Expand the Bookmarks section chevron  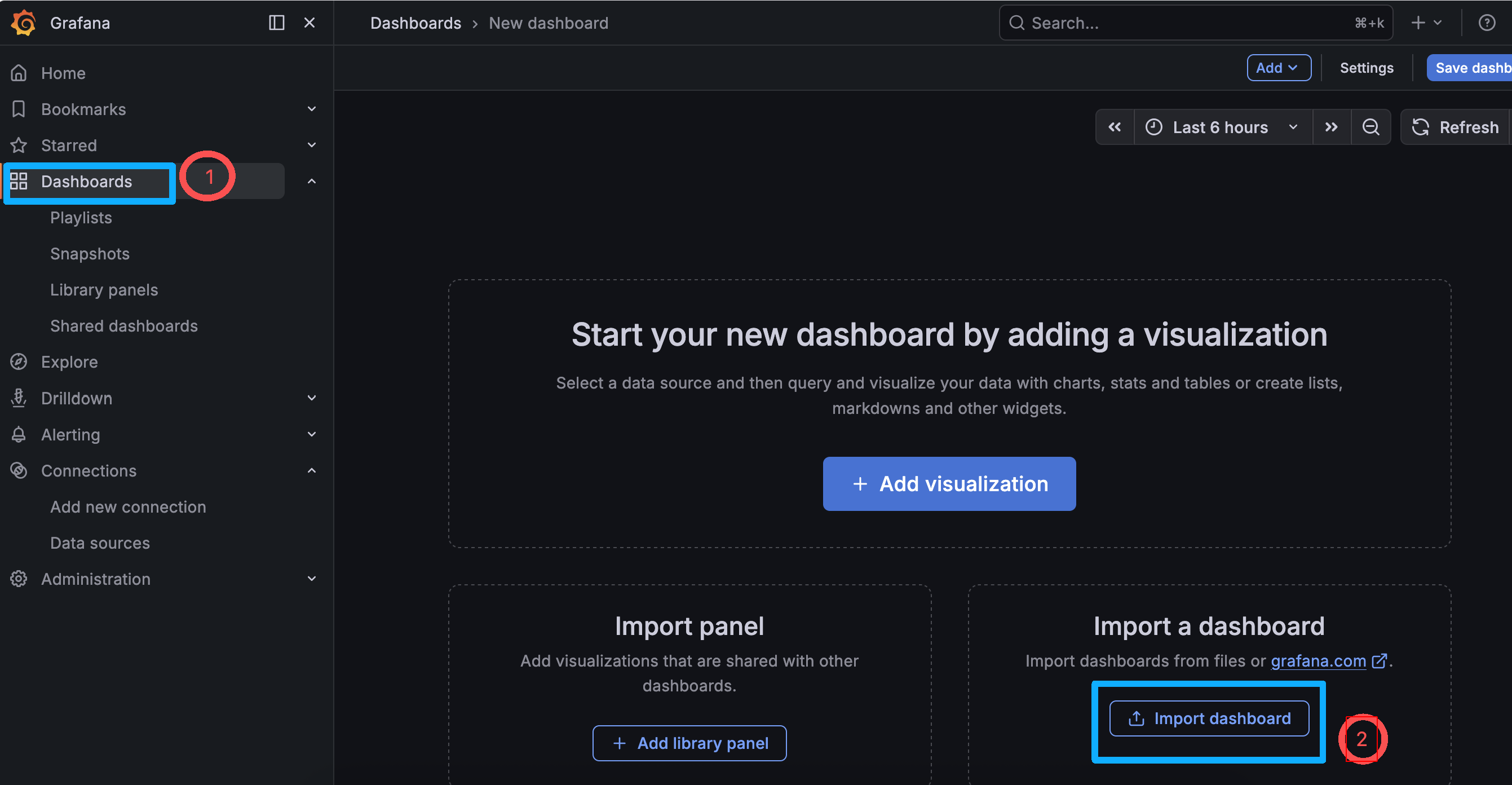tap(312, 109)
